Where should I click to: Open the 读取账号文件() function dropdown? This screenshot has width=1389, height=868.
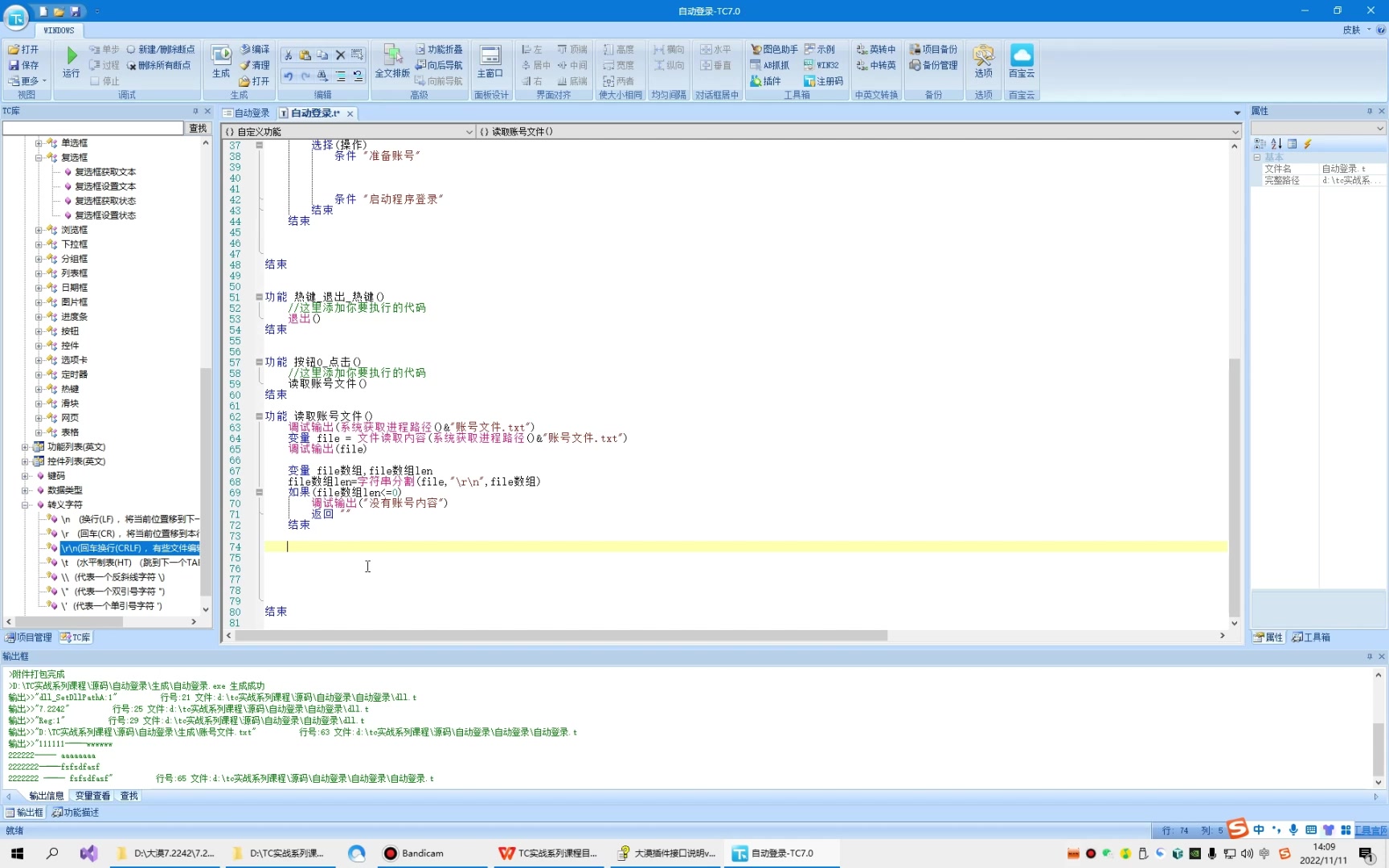(x=1235, y=132)
